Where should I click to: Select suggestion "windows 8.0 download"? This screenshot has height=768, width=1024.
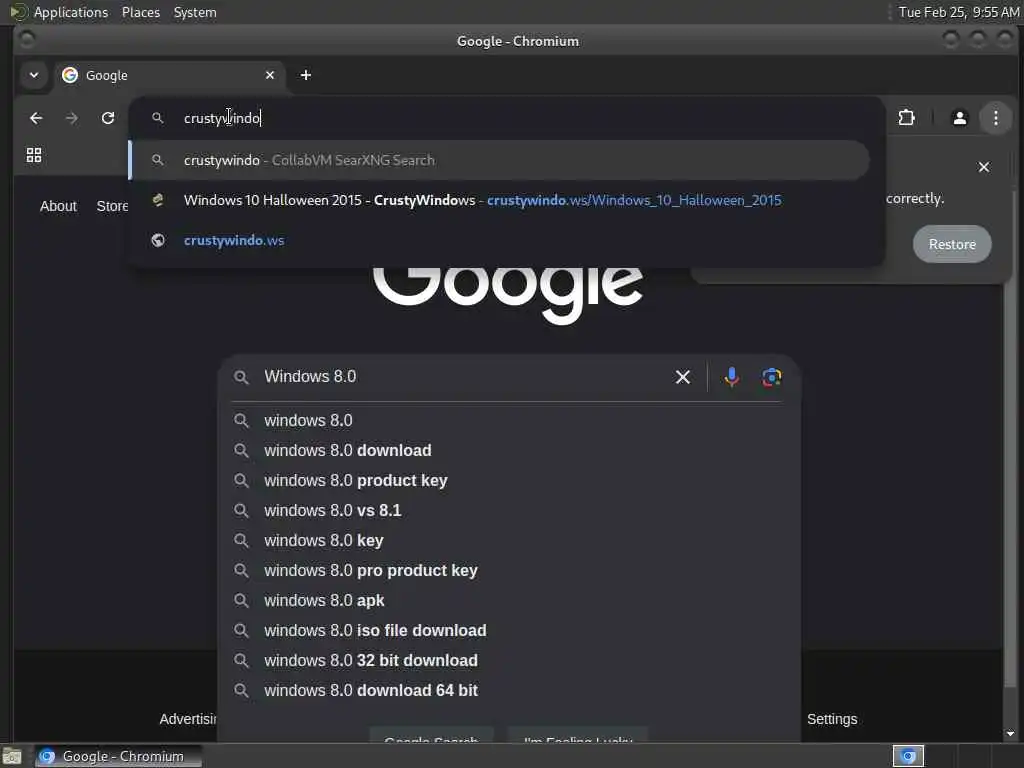pyautogui.click(x=508, y=451)
